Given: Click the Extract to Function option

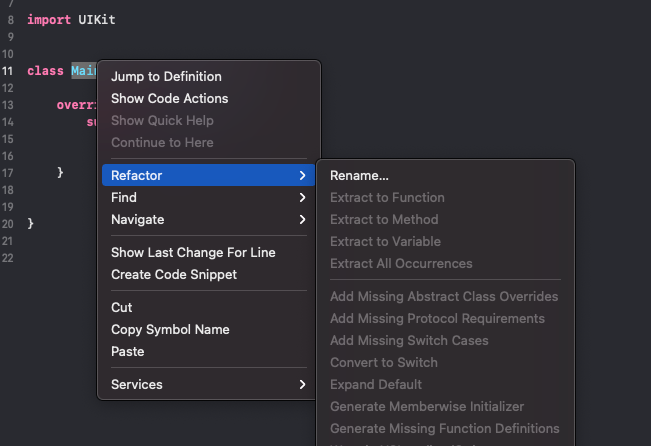Looking at the screenshot, I should (387, 197).
